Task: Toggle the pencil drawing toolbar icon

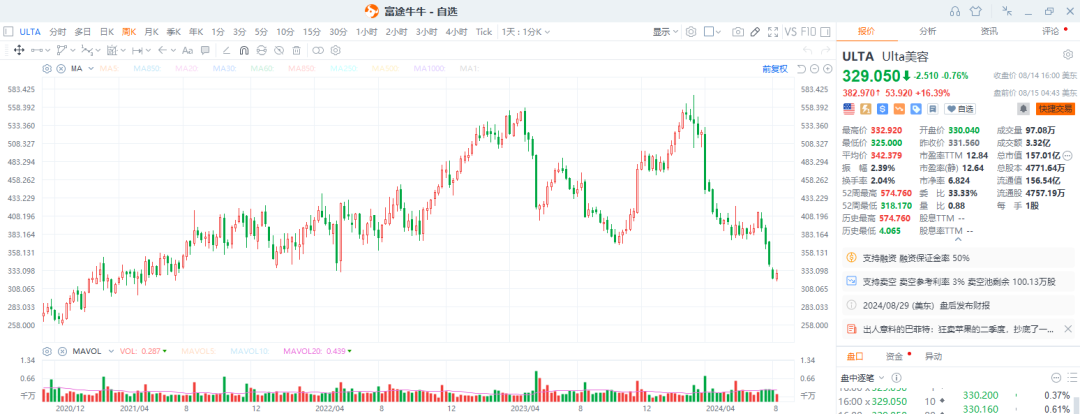Action: [755, 32]
